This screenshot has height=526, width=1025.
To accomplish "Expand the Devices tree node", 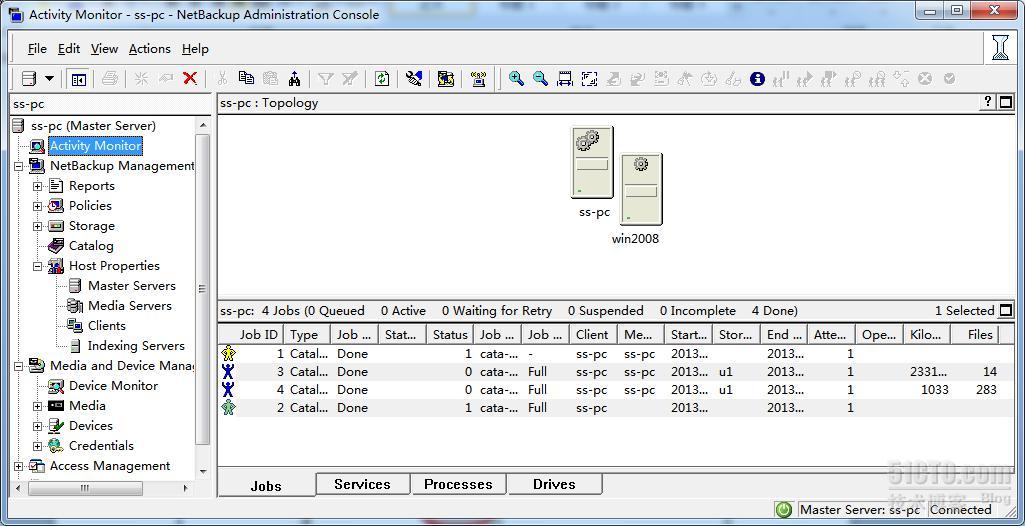I will [x=37, y=426].
